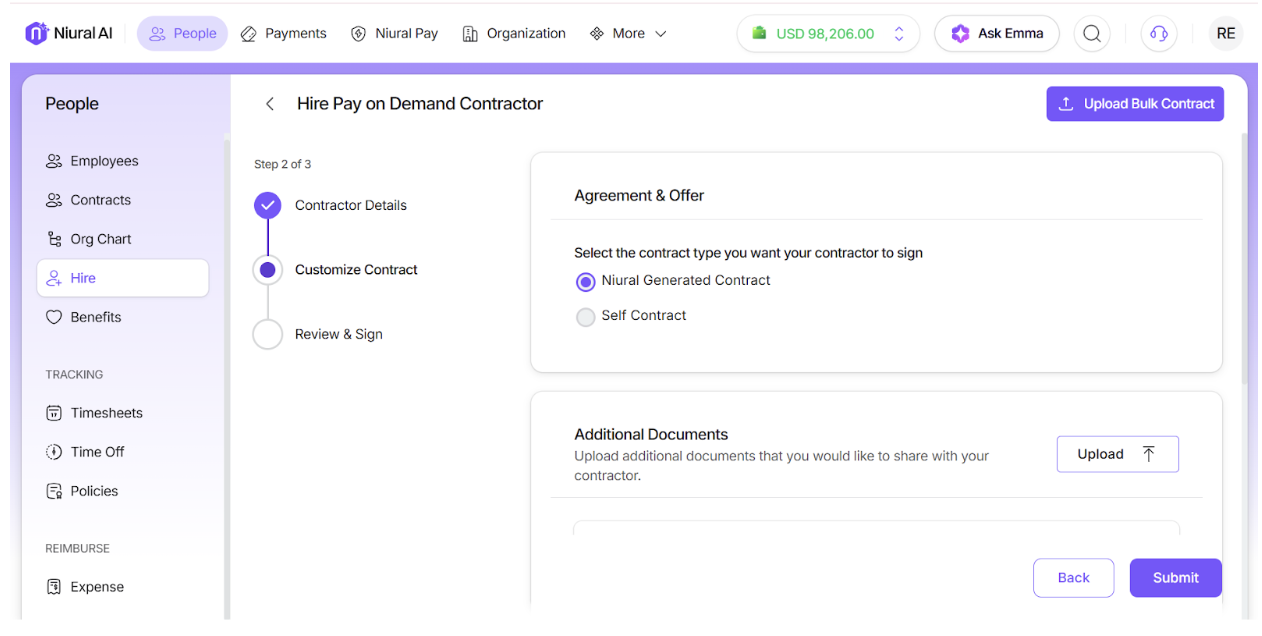The image size is (1262, 636).
Task: Click the Niural AI logo icon
Action: pyautogui.click(x=37, y=33)
